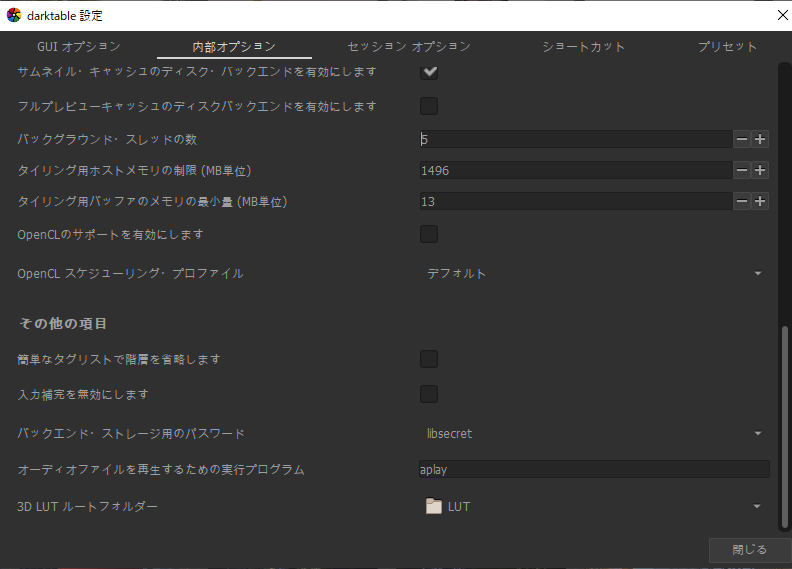Click the LUT folder icon
This screenshot has height=569, width=792.
point(433,506)
